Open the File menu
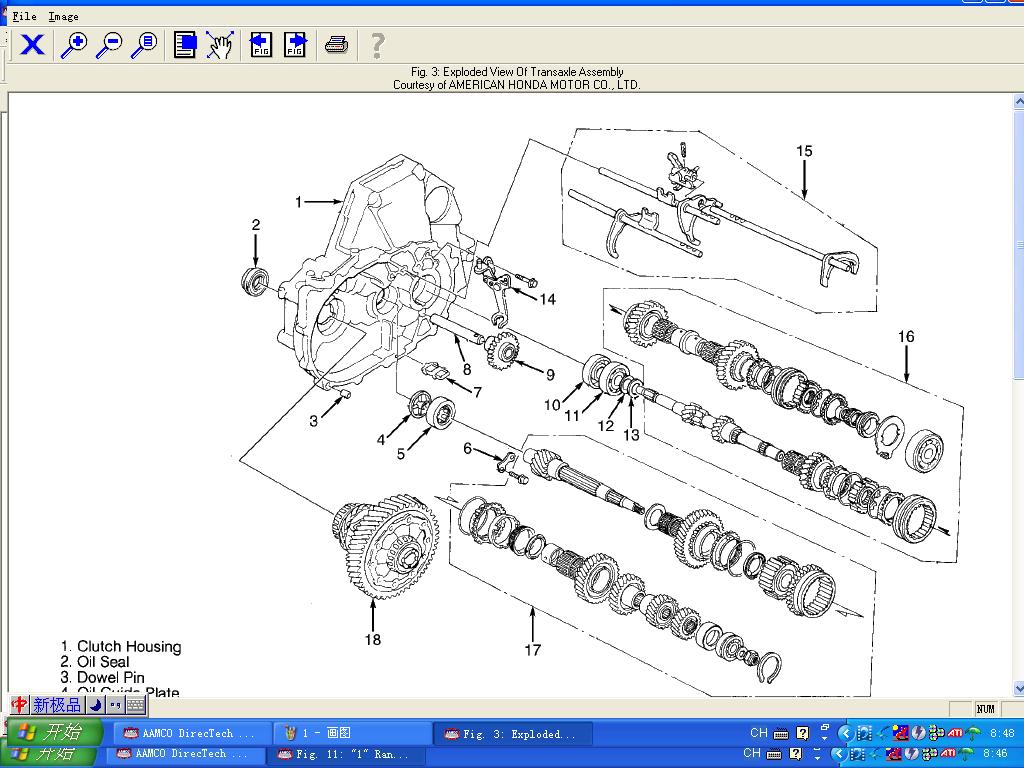Viewport: 1024px width, 768px height. pyautogui.click(x=24, y=16)
